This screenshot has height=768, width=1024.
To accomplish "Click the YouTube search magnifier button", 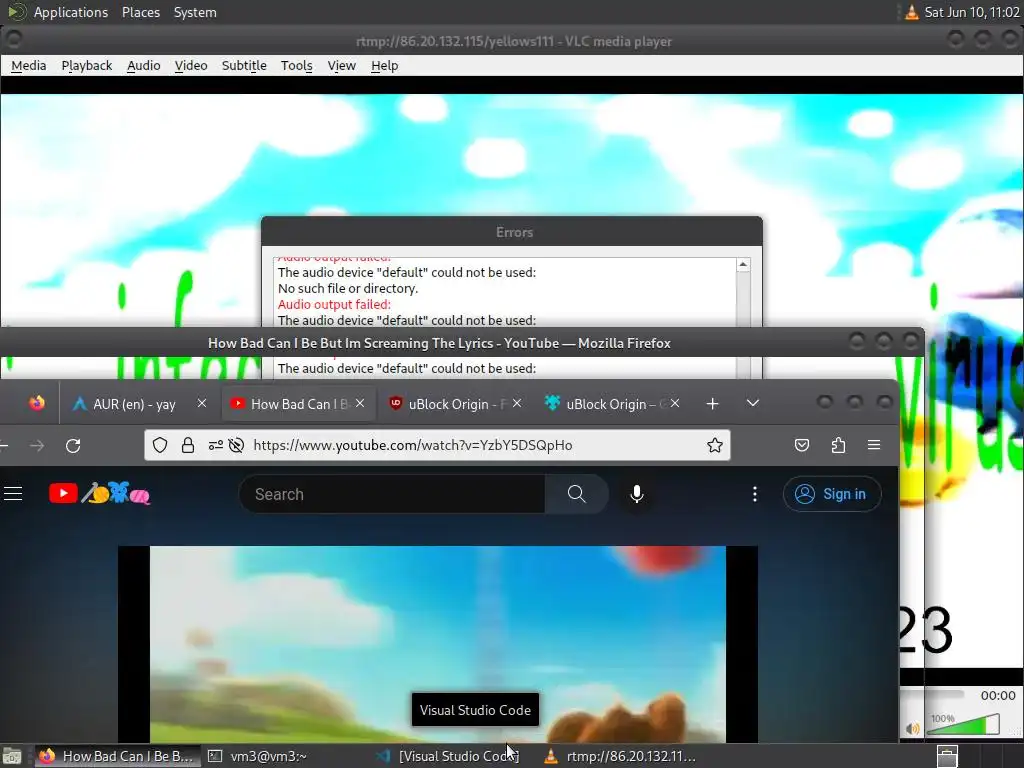I will point(577,494).
